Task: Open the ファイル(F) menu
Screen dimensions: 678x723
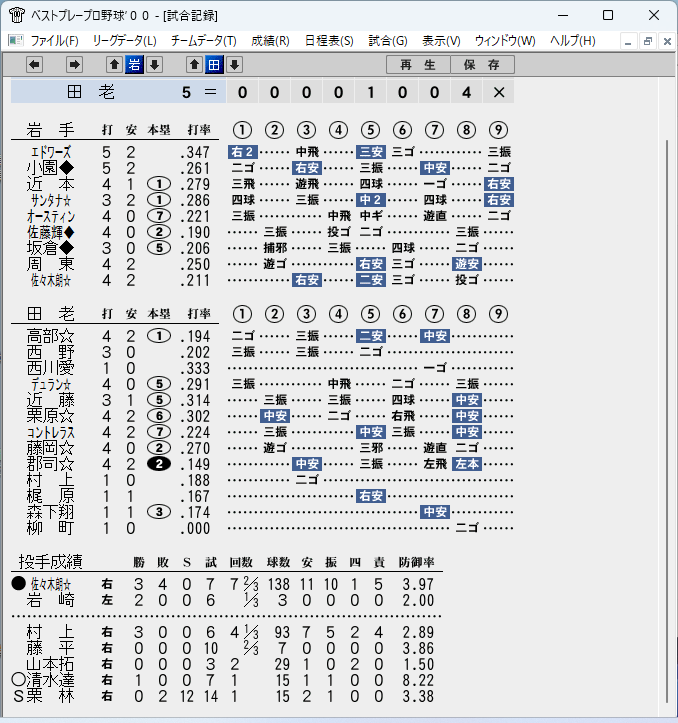Action: tap(54, 41)
